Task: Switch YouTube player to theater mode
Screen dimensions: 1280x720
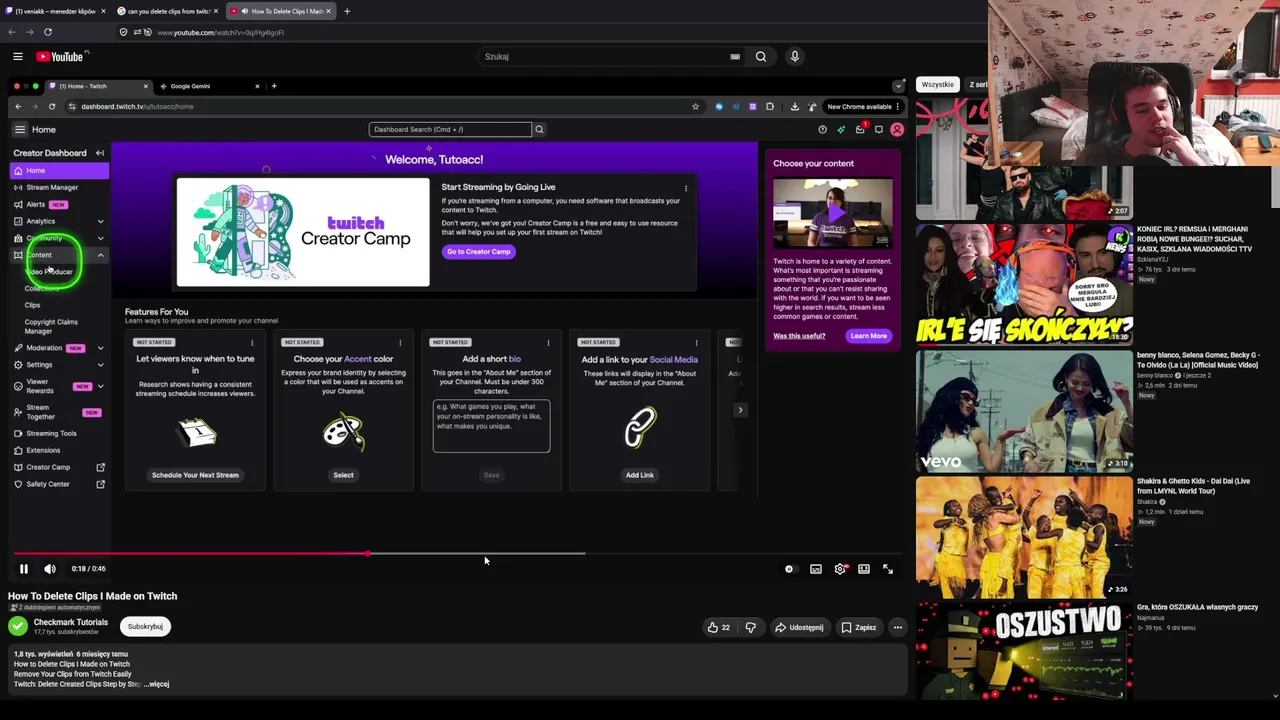Action: 864,569
